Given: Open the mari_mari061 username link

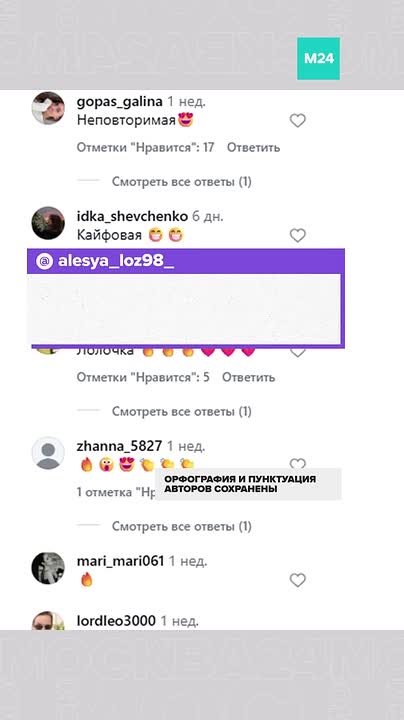Looking at the screenshot, I should click(x=120, y=561).
